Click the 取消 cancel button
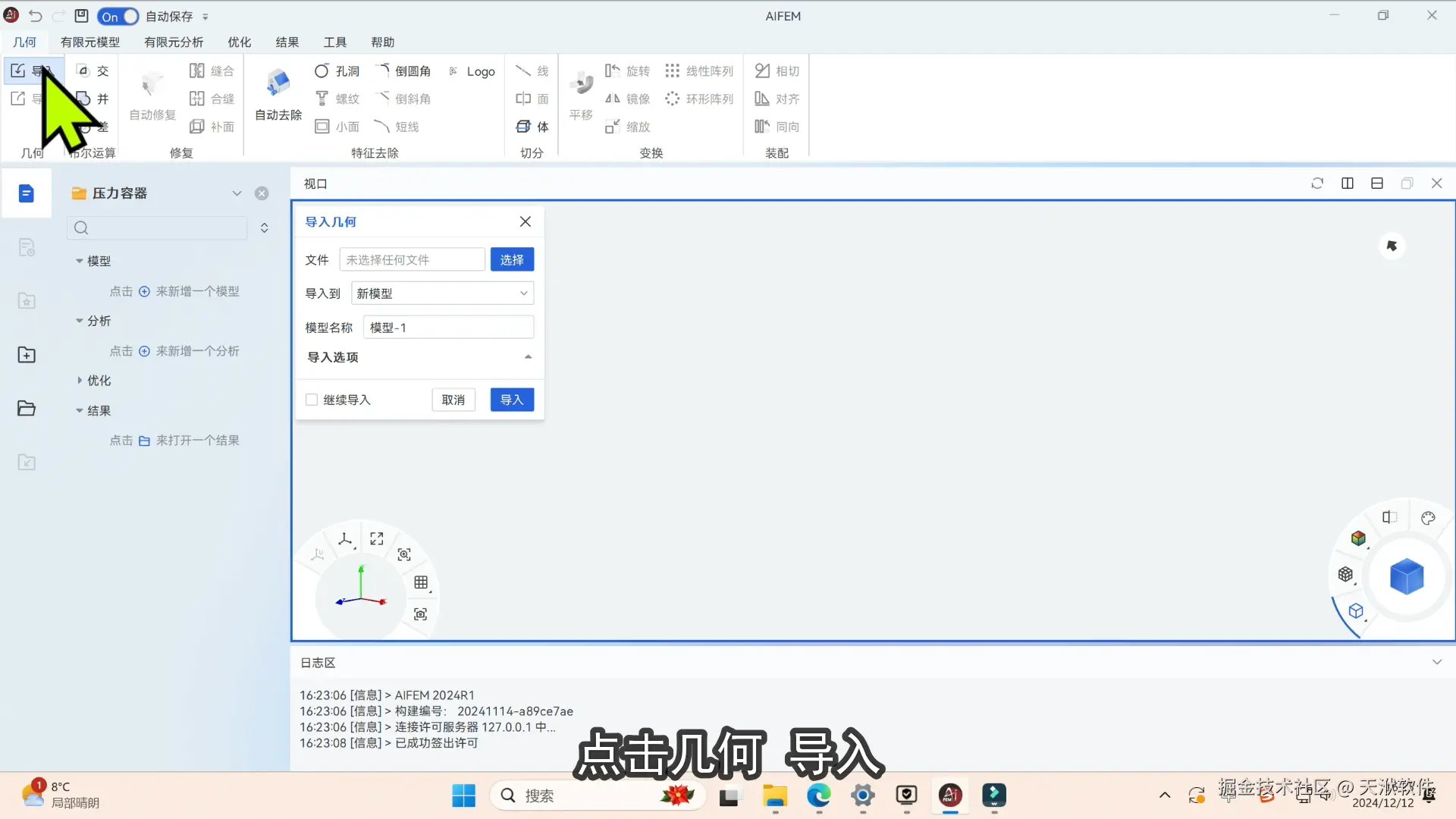Screen dimensions: 1456x819 click(x=453, y=400)
